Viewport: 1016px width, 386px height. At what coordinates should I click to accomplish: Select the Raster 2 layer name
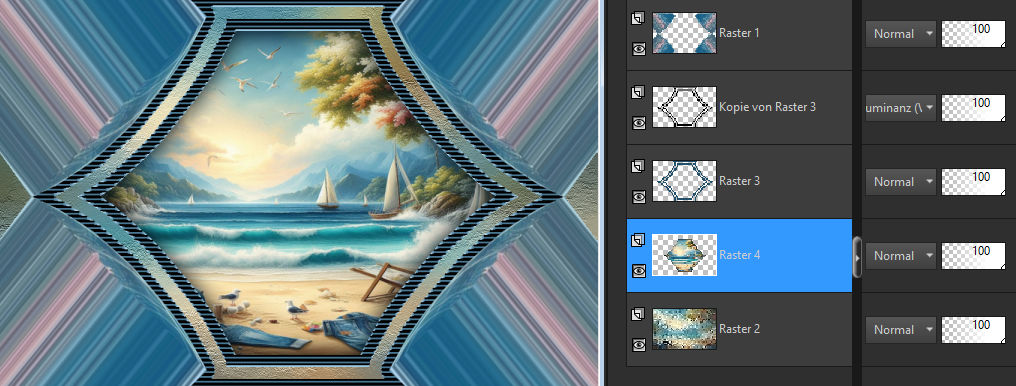pos(739,329)
